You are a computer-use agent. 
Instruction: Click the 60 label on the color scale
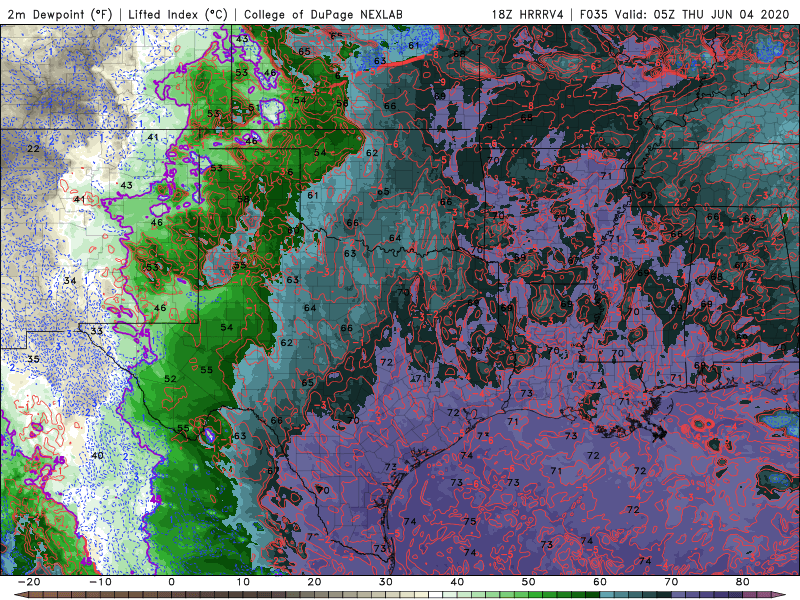coord(600,582)
